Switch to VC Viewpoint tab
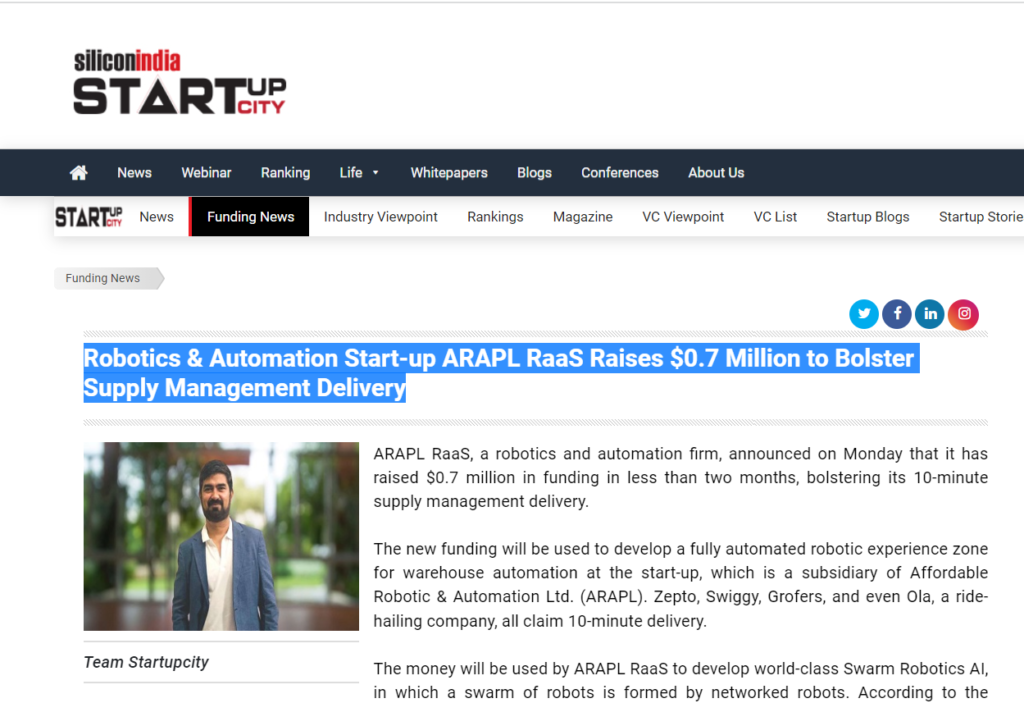Image resolution: width=1024 pixels, height=703 pixels. [x=683, y=217]
